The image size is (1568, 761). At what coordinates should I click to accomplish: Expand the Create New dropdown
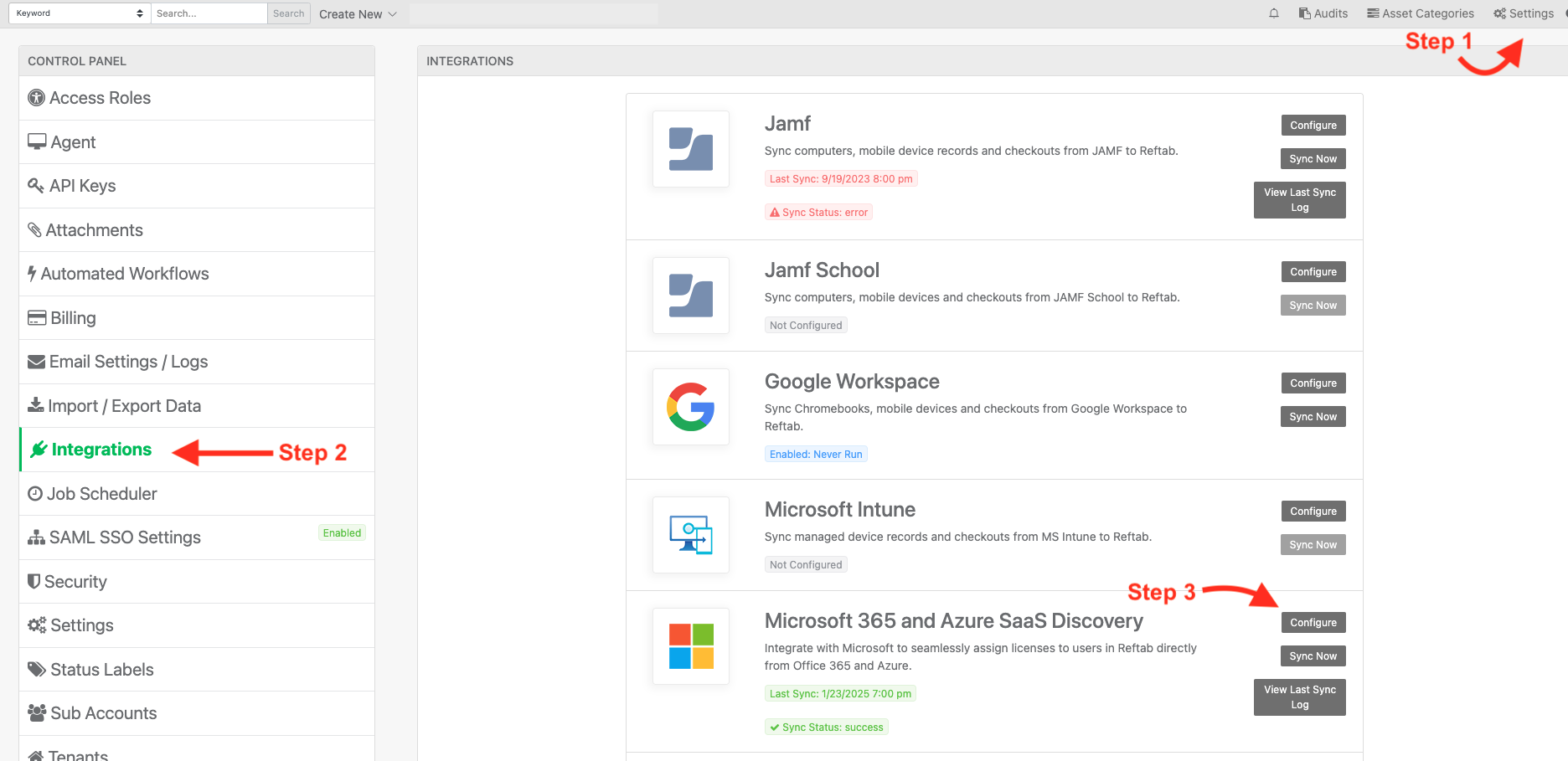[x=358, y=13]
